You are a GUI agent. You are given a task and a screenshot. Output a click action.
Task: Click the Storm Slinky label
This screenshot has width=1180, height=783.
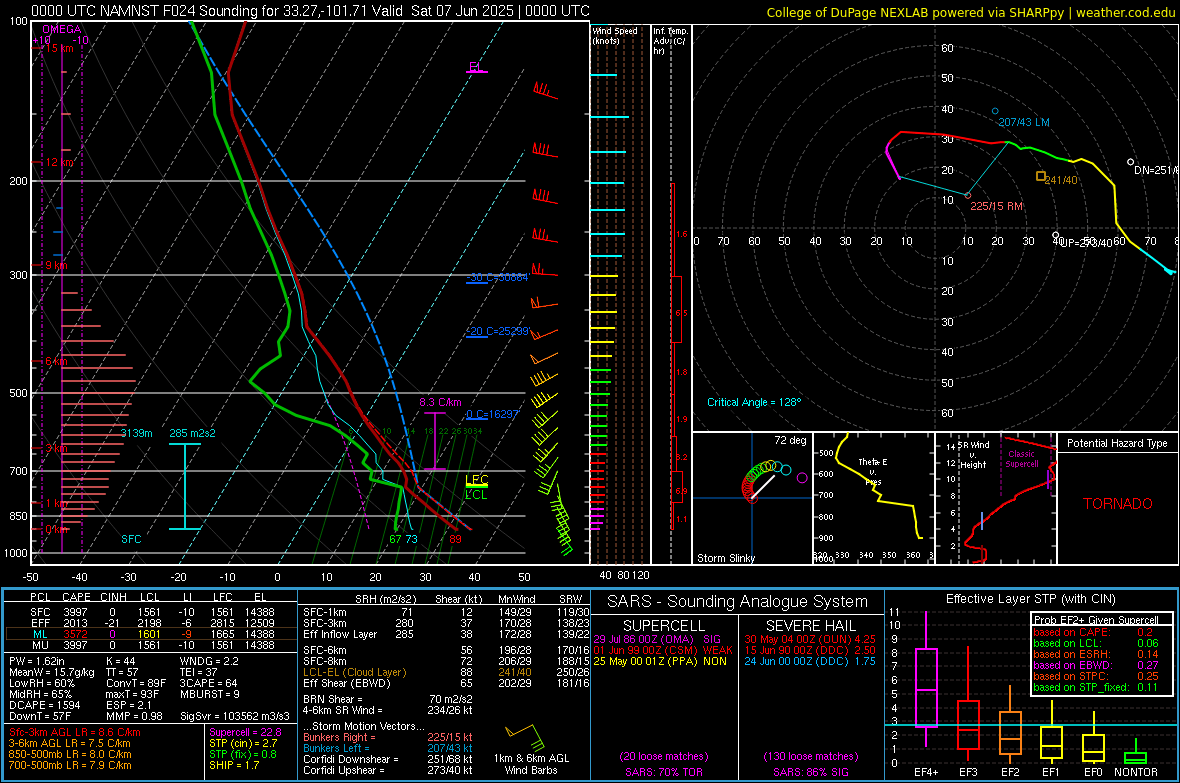tap(725, 558)
